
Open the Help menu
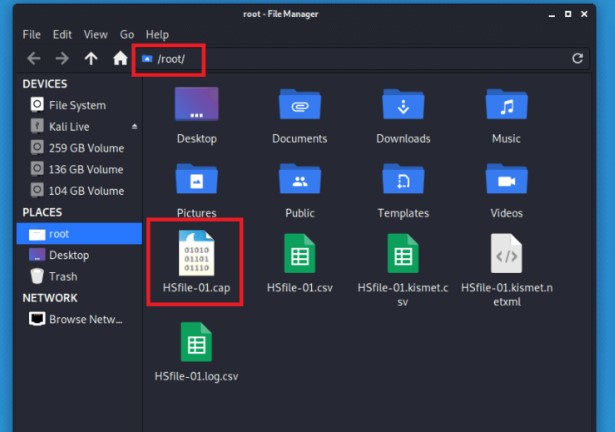pyautogui.click(x=157, y=35)
